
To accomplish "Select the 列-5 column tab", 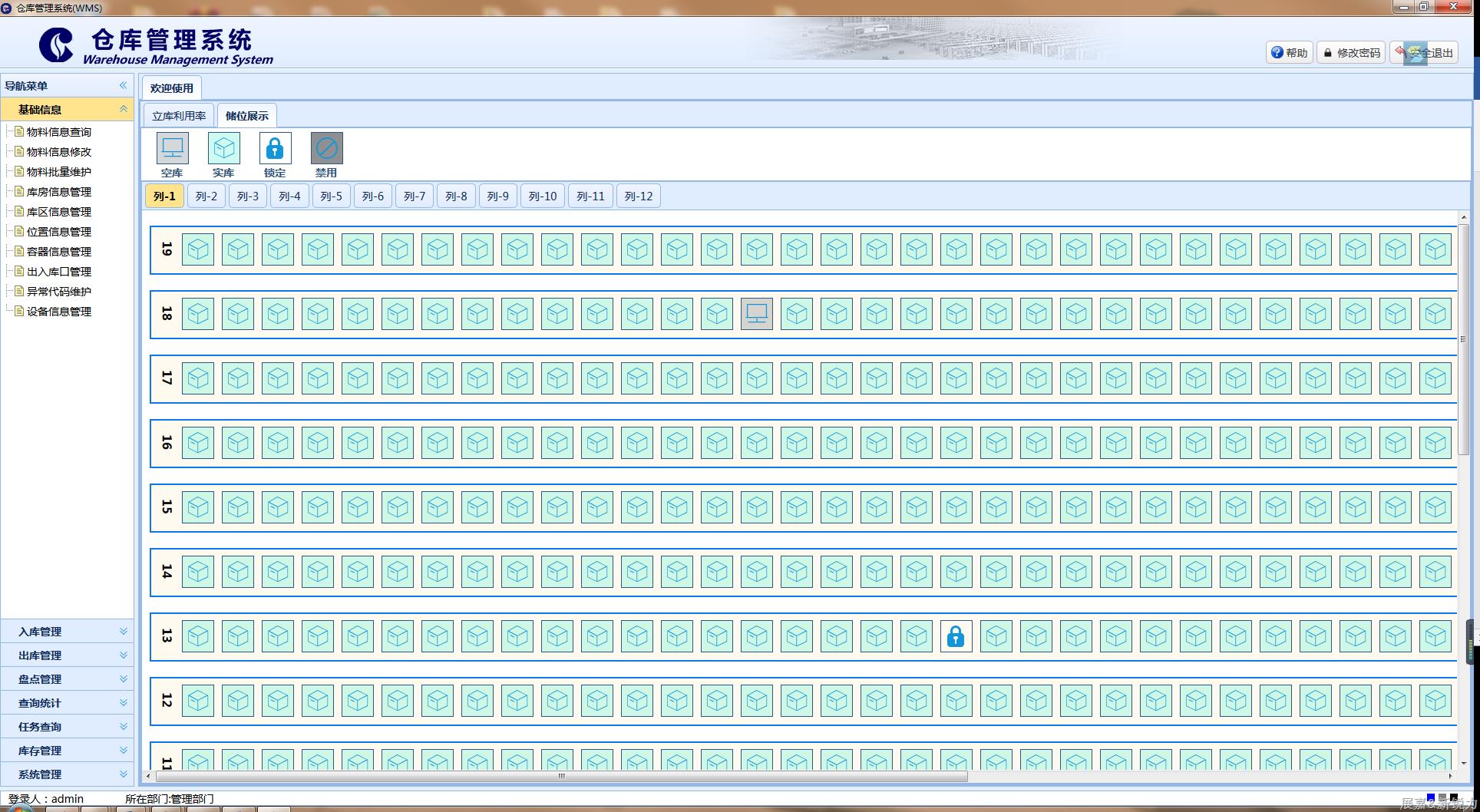I will click(x=331, y=196).
